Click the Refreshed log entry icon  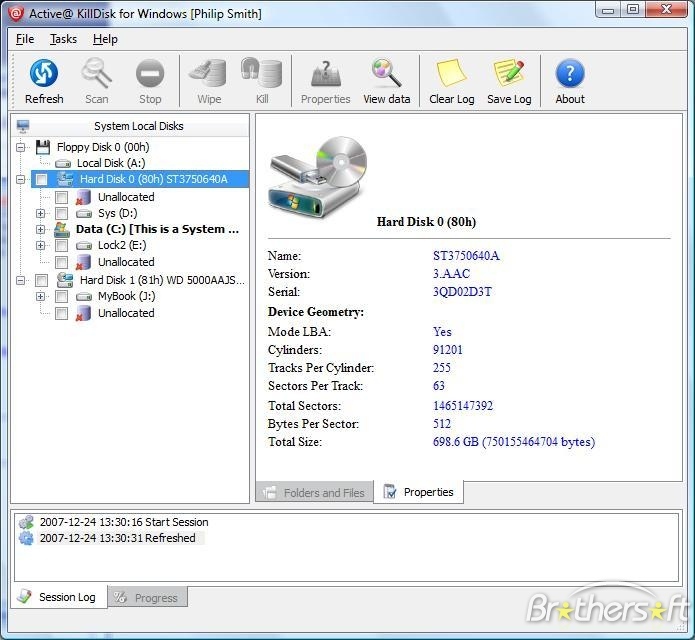26,538
